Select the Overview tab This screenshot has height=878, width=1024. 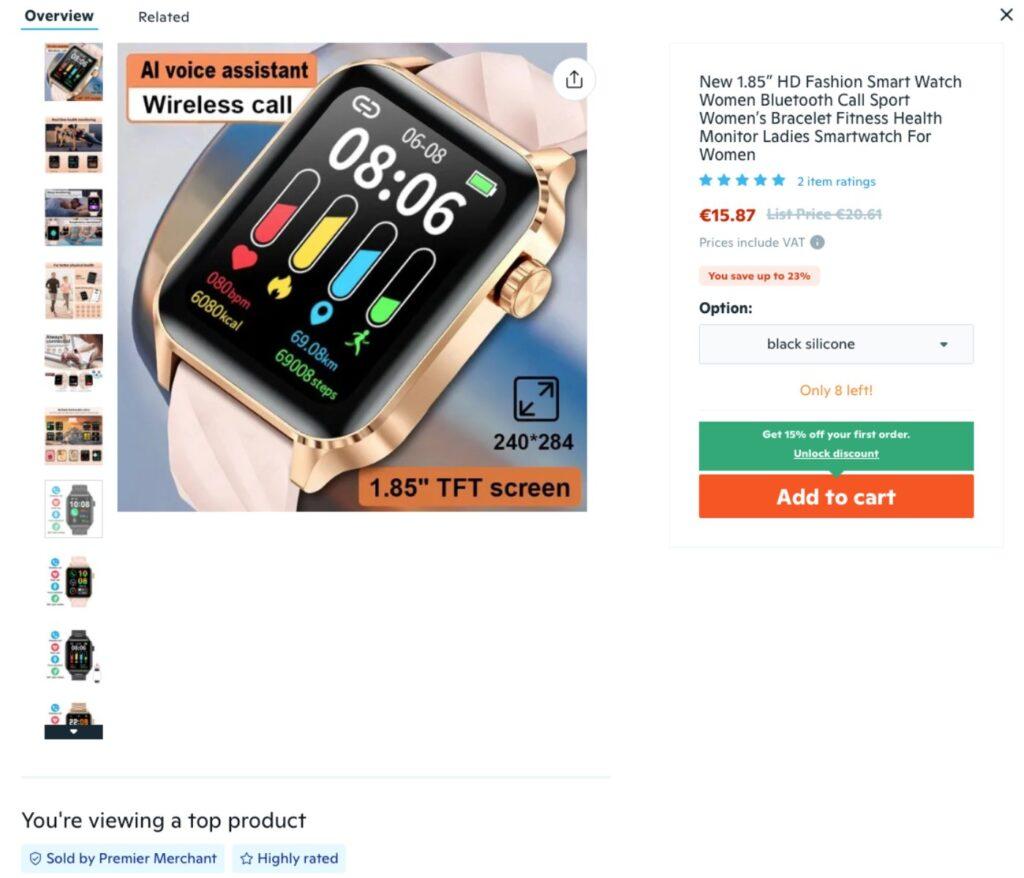coord(59,16)
